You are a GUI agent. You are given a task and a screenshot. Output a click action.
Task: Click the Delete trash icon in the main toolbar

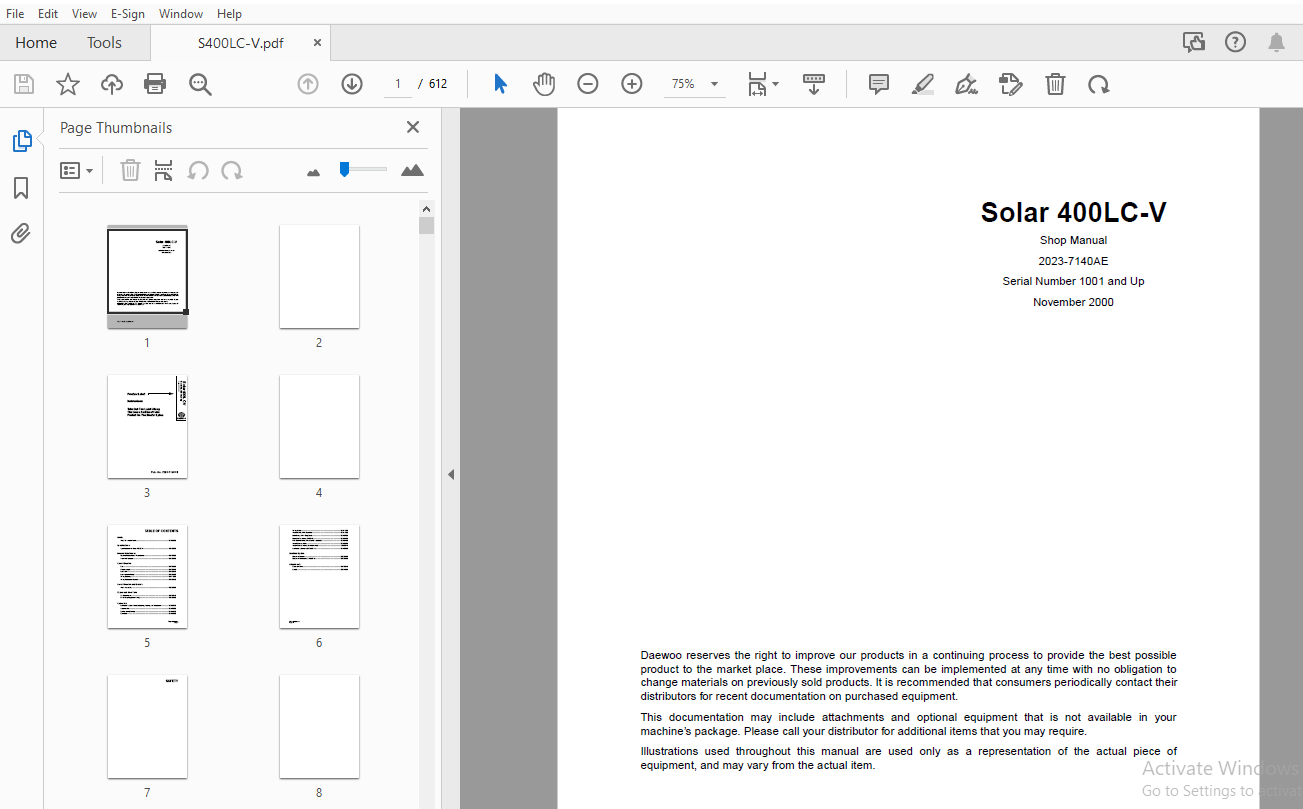click(1055, 84)
